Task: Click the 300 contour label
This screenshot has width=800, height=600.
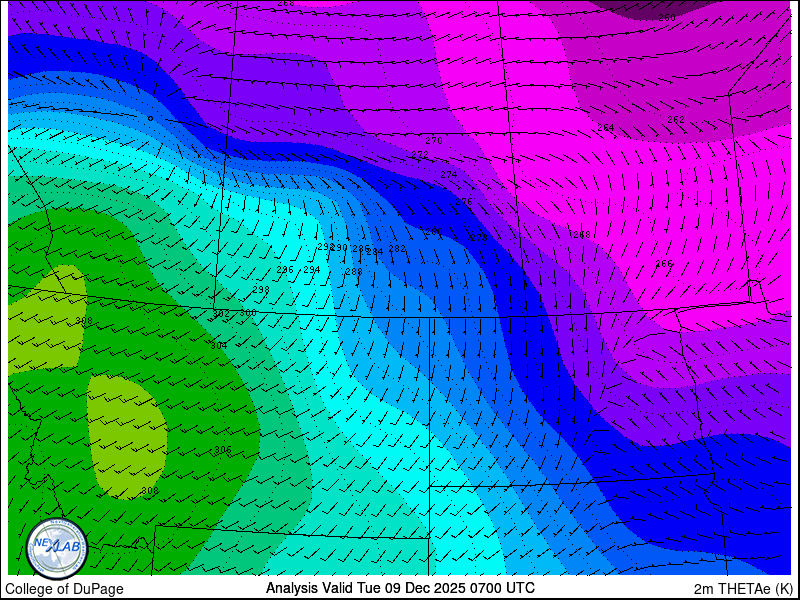Action: tap(248, 313)
